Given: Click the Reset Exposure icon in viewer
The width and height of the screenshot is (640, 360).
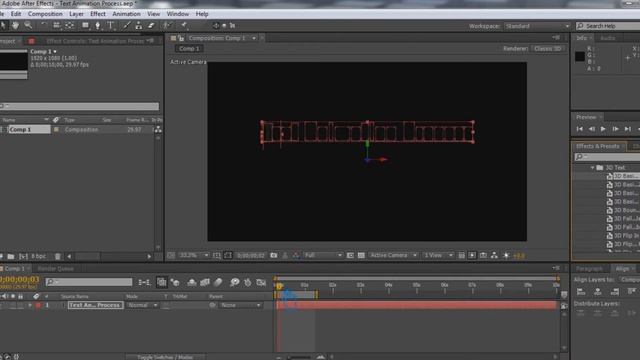Looking at the screenshot, I should 506,256.
